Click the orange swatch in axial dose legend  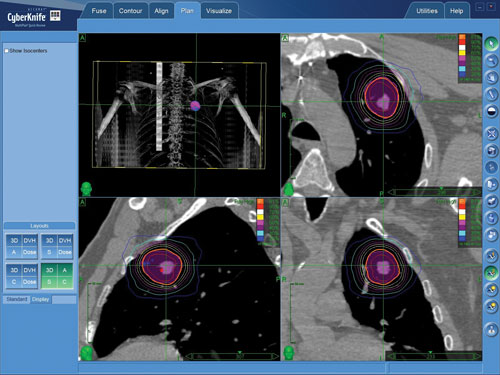click(462, 38)
